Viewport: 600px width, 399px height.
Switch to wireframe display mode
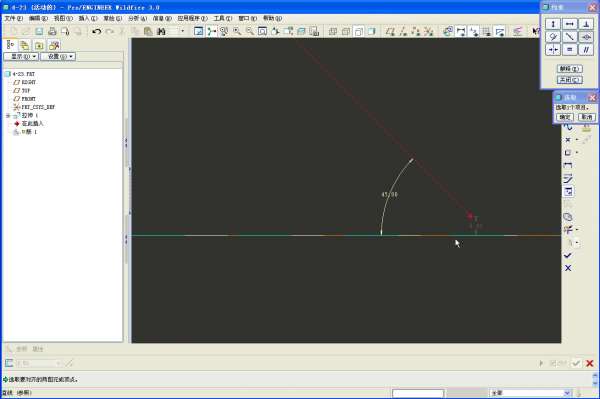pos(333,31)
